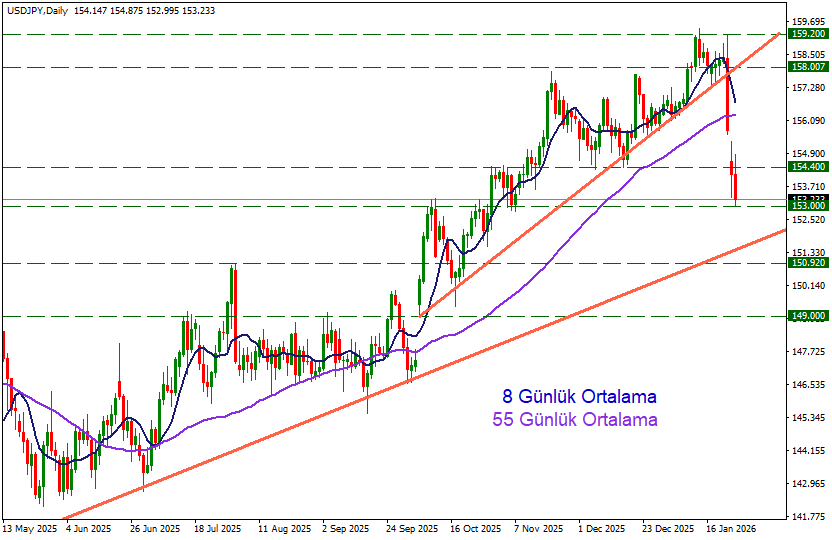
Task: Select the 154.400 horizontal level label
Action: coord(807,167)
